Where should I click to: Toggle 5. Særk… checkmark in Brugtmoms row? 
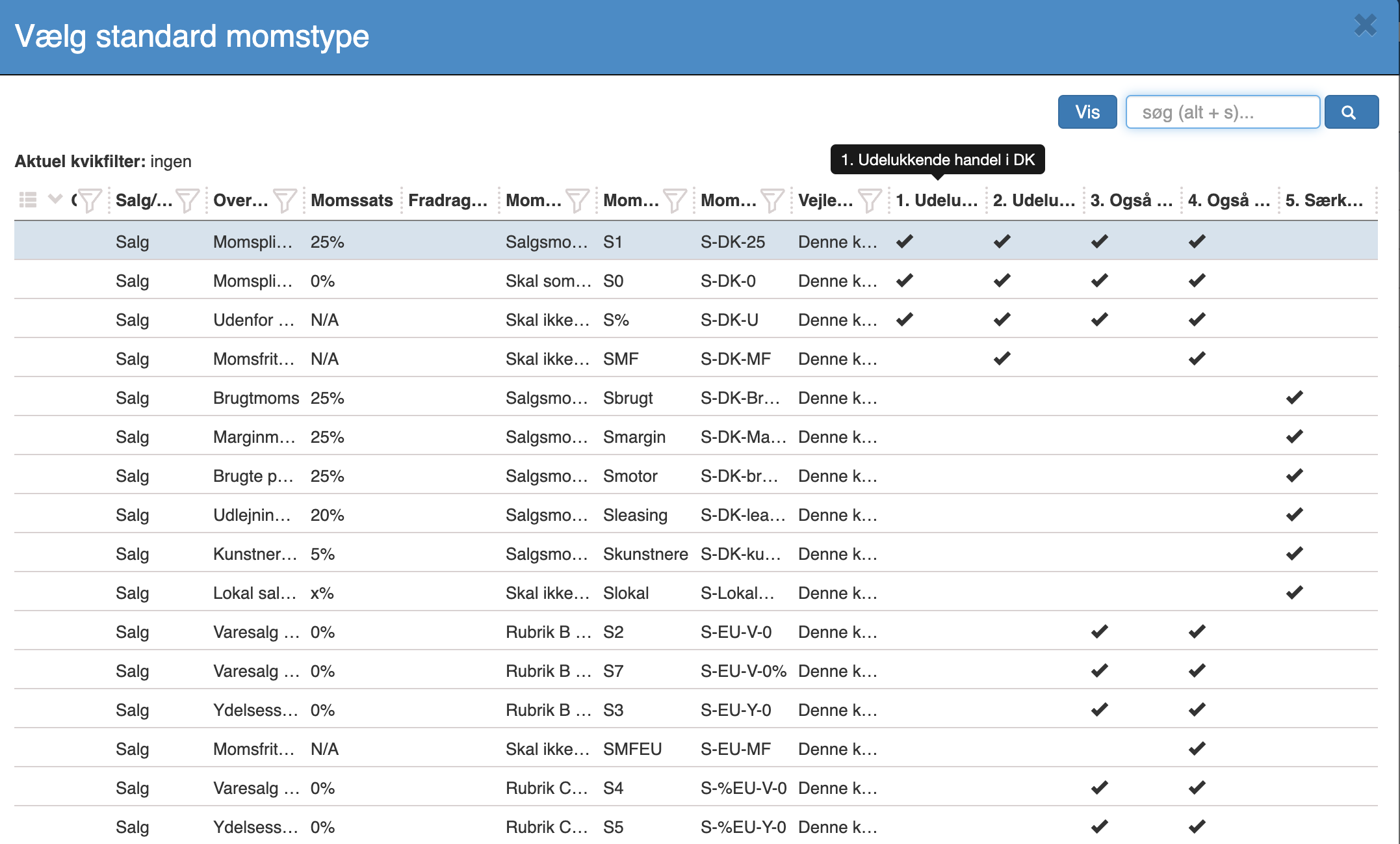click(1295, 397)
